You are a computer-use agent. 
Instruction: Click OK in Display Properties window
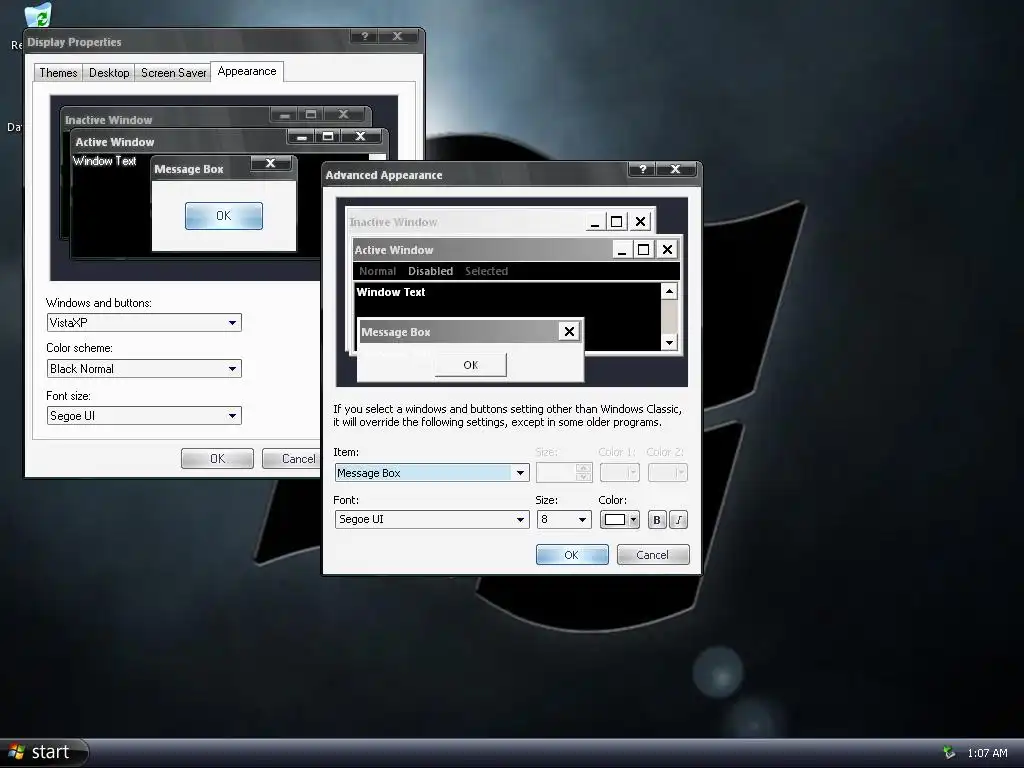217,458
